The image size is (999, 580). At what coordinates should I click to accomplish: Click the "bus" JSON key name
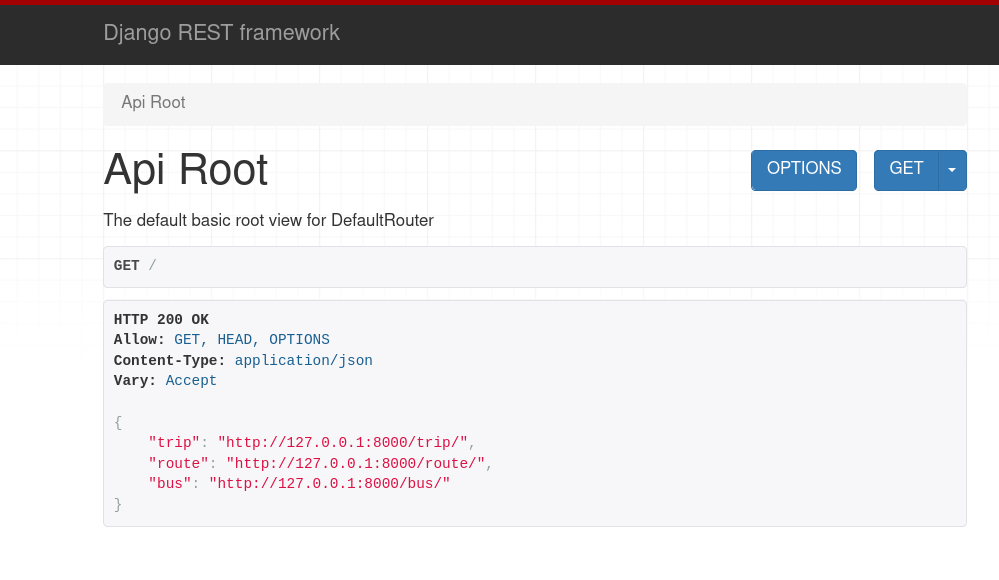pyautogui.click(x=169, y=484)
